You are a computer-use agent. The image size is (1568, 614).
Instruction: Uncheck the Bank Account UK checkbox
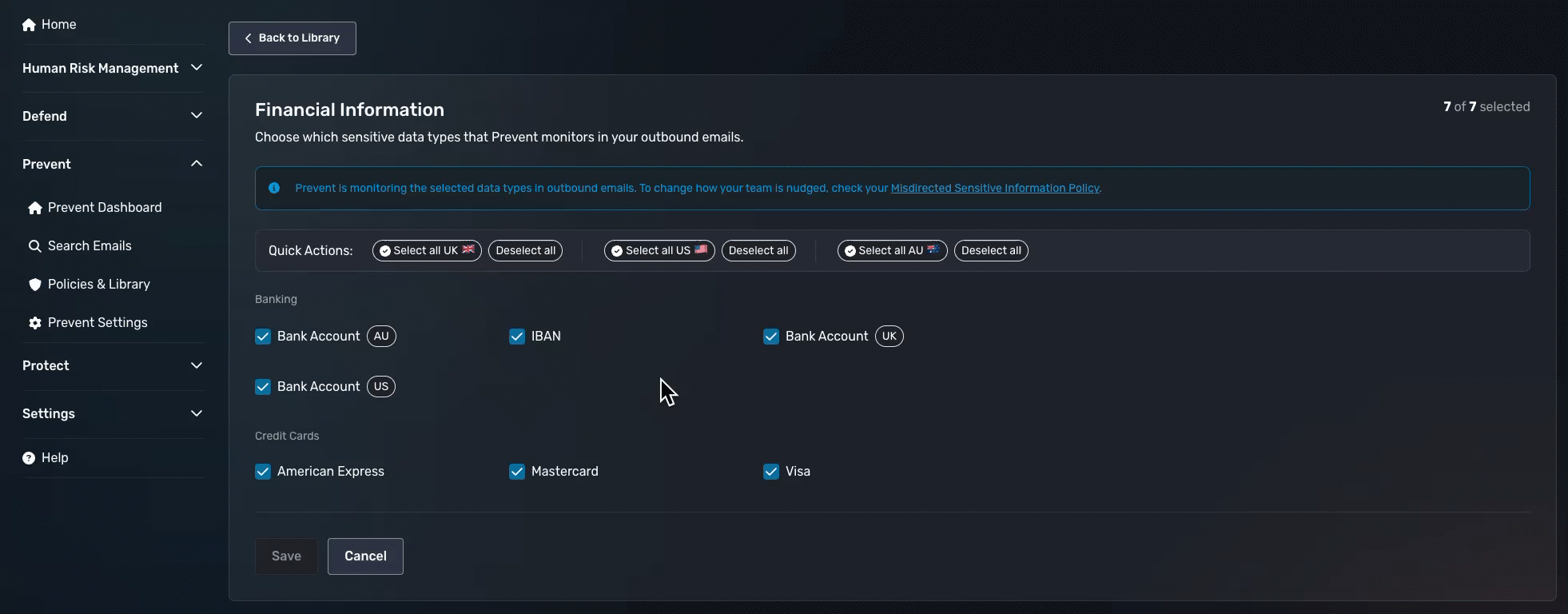click(771, 337)
